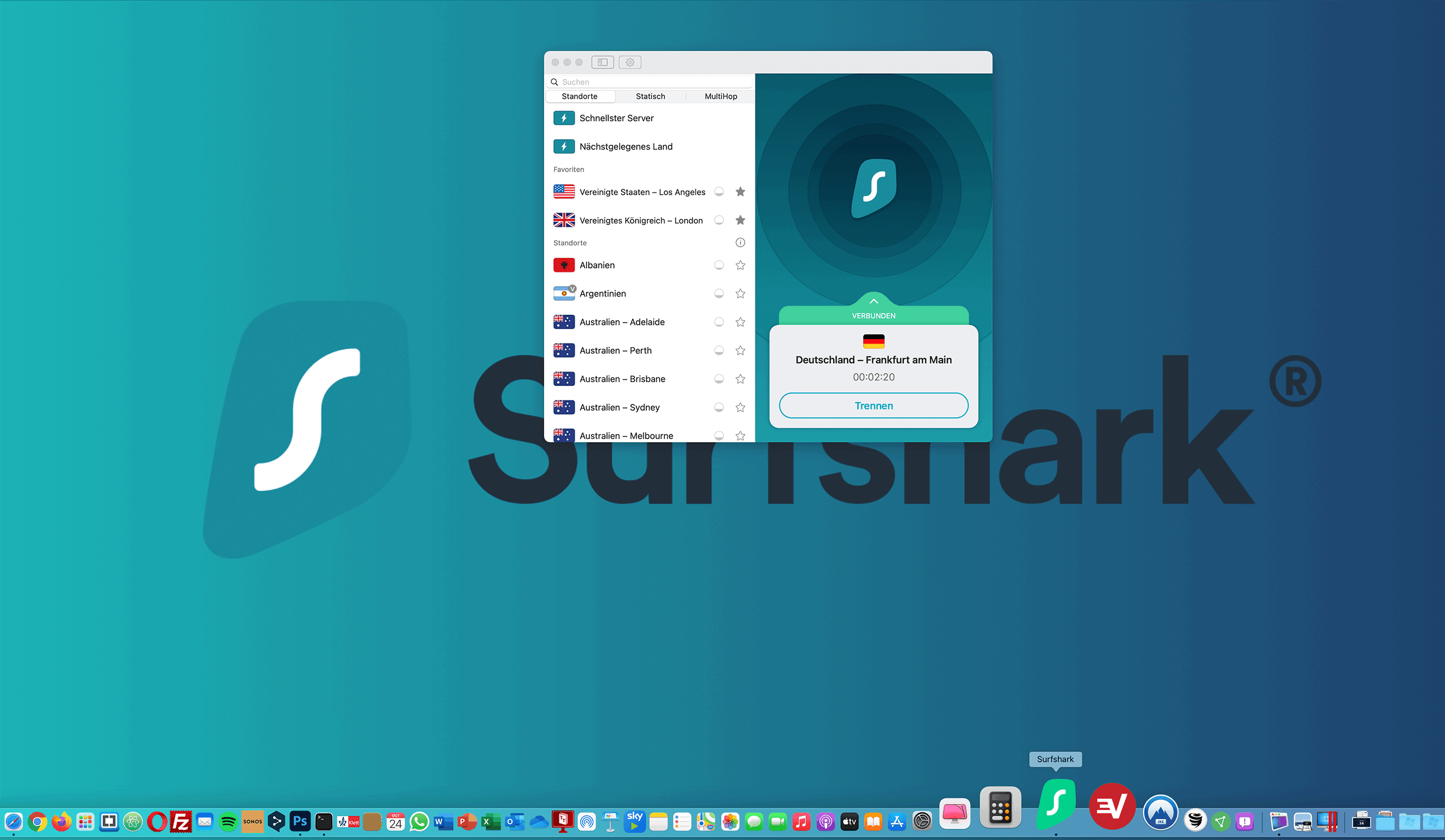Click the Deutschland – Frankfurt am Main label
1445x840 pixels.
point(873,360)
